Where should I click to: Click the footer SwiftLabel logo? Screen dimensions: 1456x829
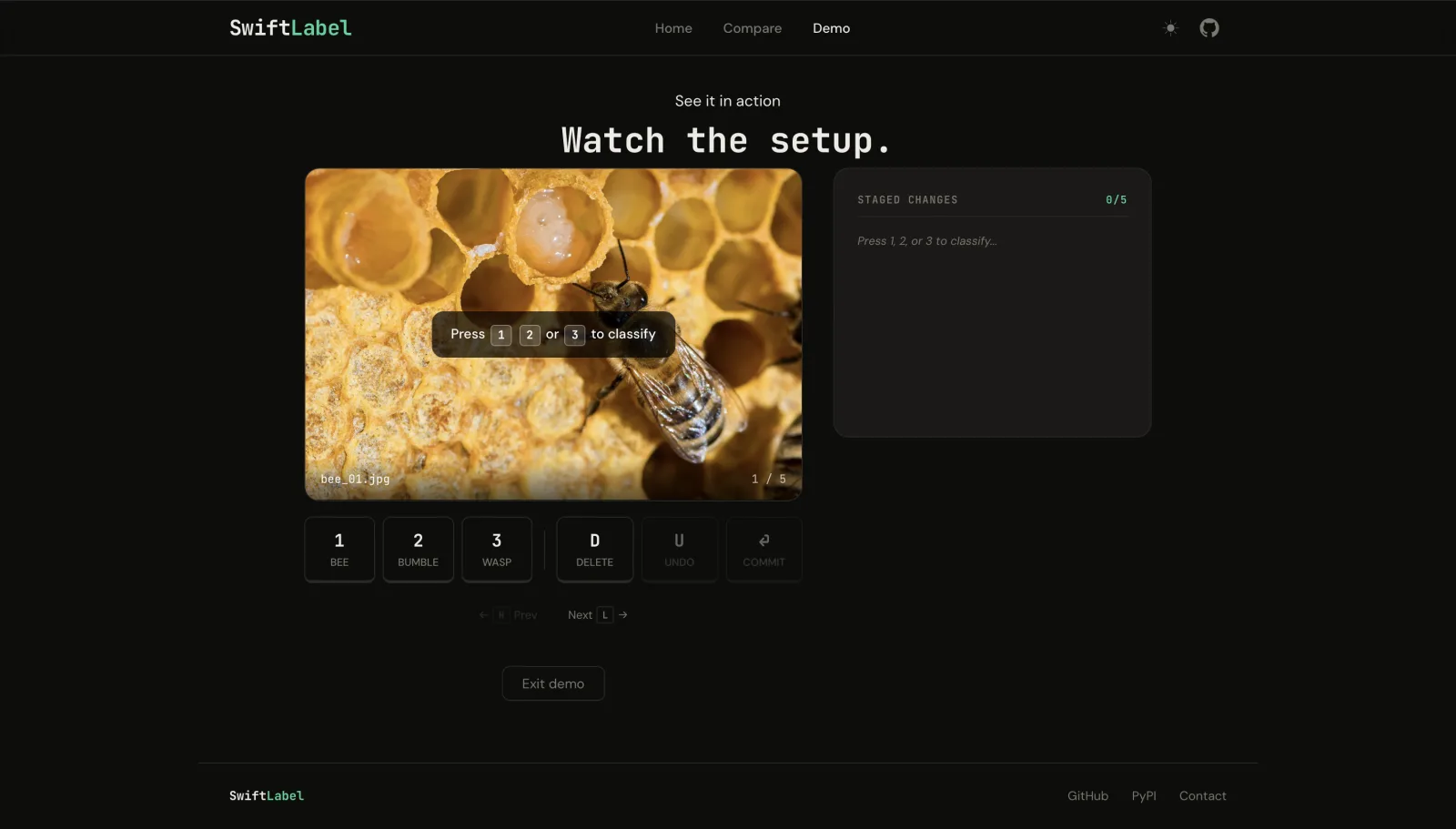point(267,796)
